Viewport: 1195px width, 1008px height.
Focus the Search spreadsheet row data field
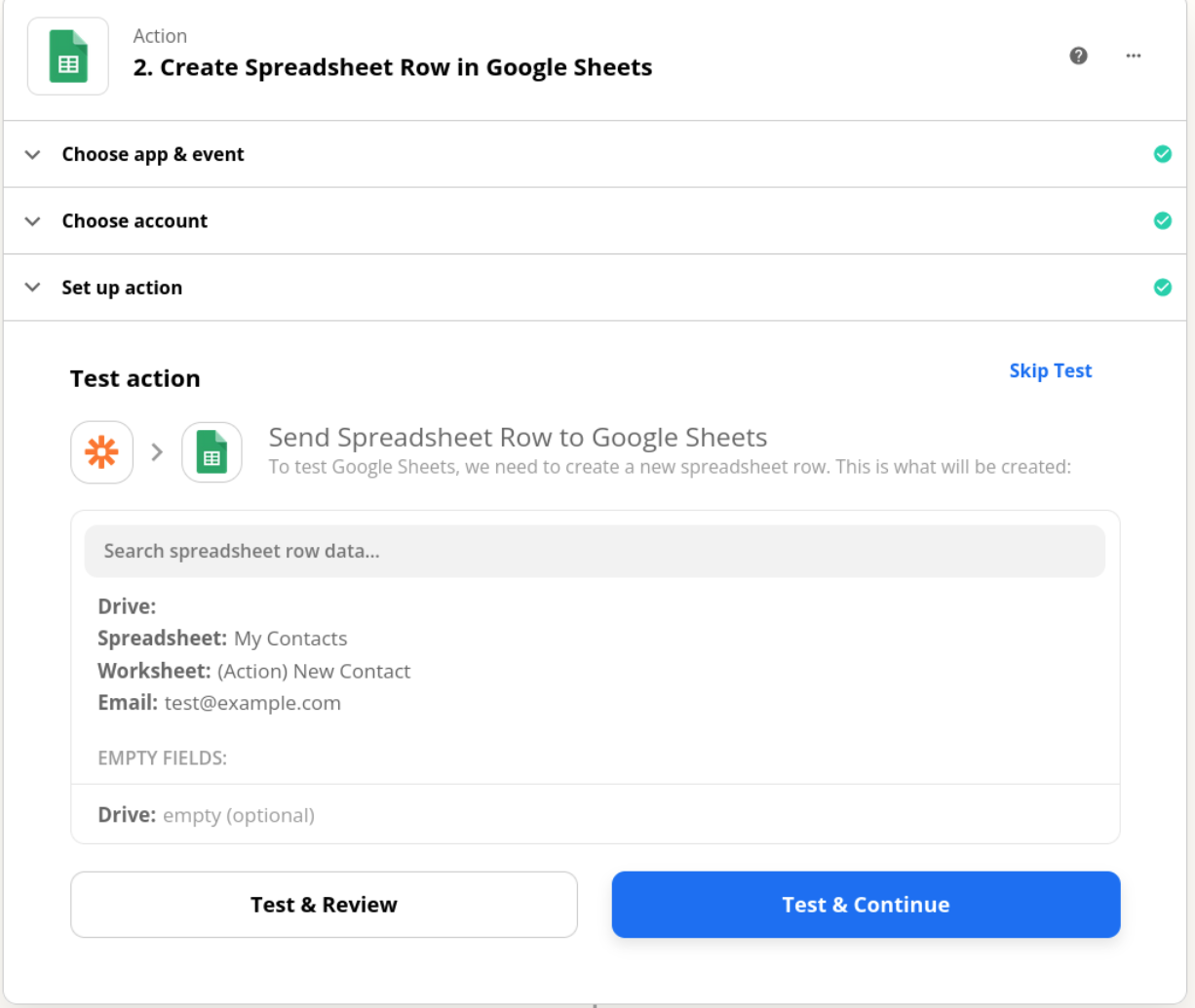pyautogui.click(x=595, y=551)
